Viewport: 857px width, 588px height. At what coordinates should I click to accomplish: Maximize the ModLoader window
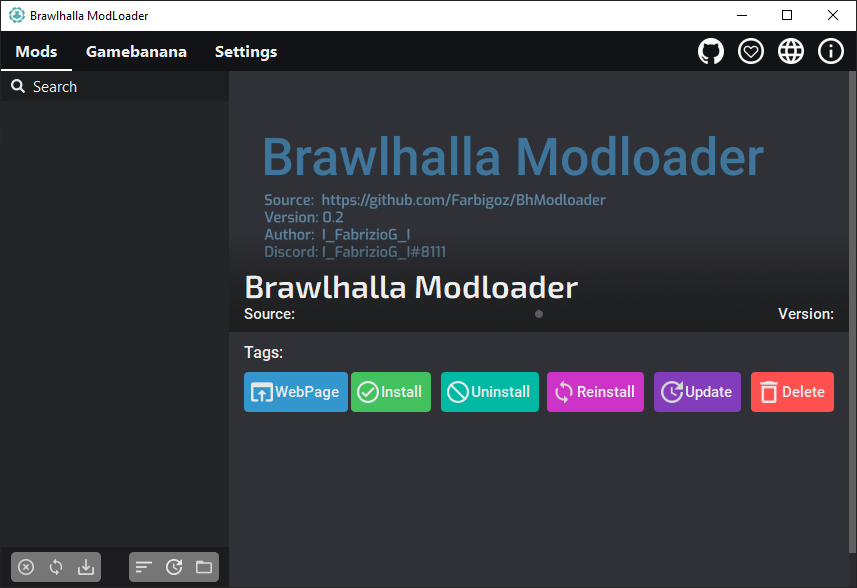787,15
